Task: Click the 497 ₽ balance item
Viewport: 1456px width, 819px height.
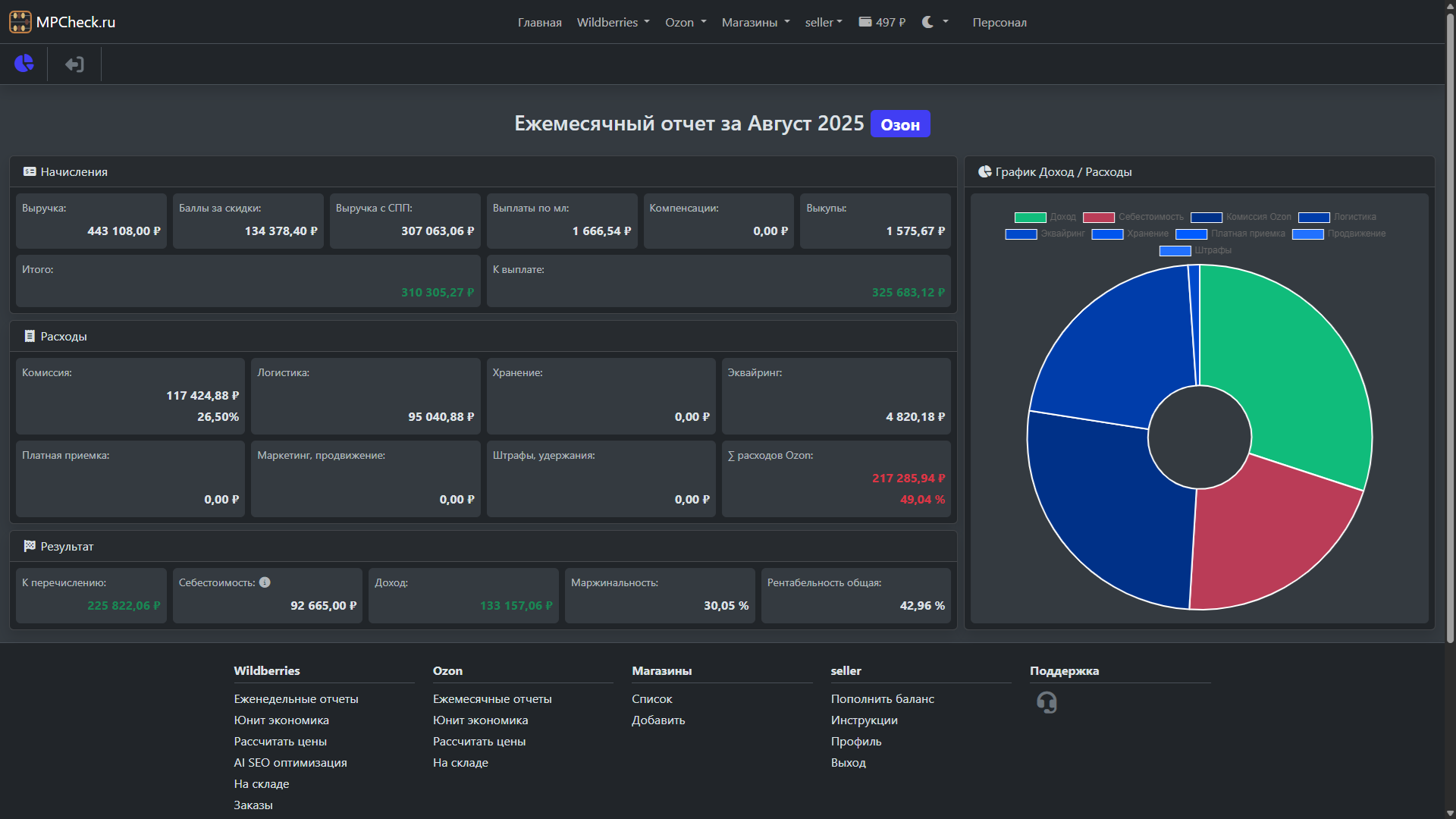Action: coord(882,22)
